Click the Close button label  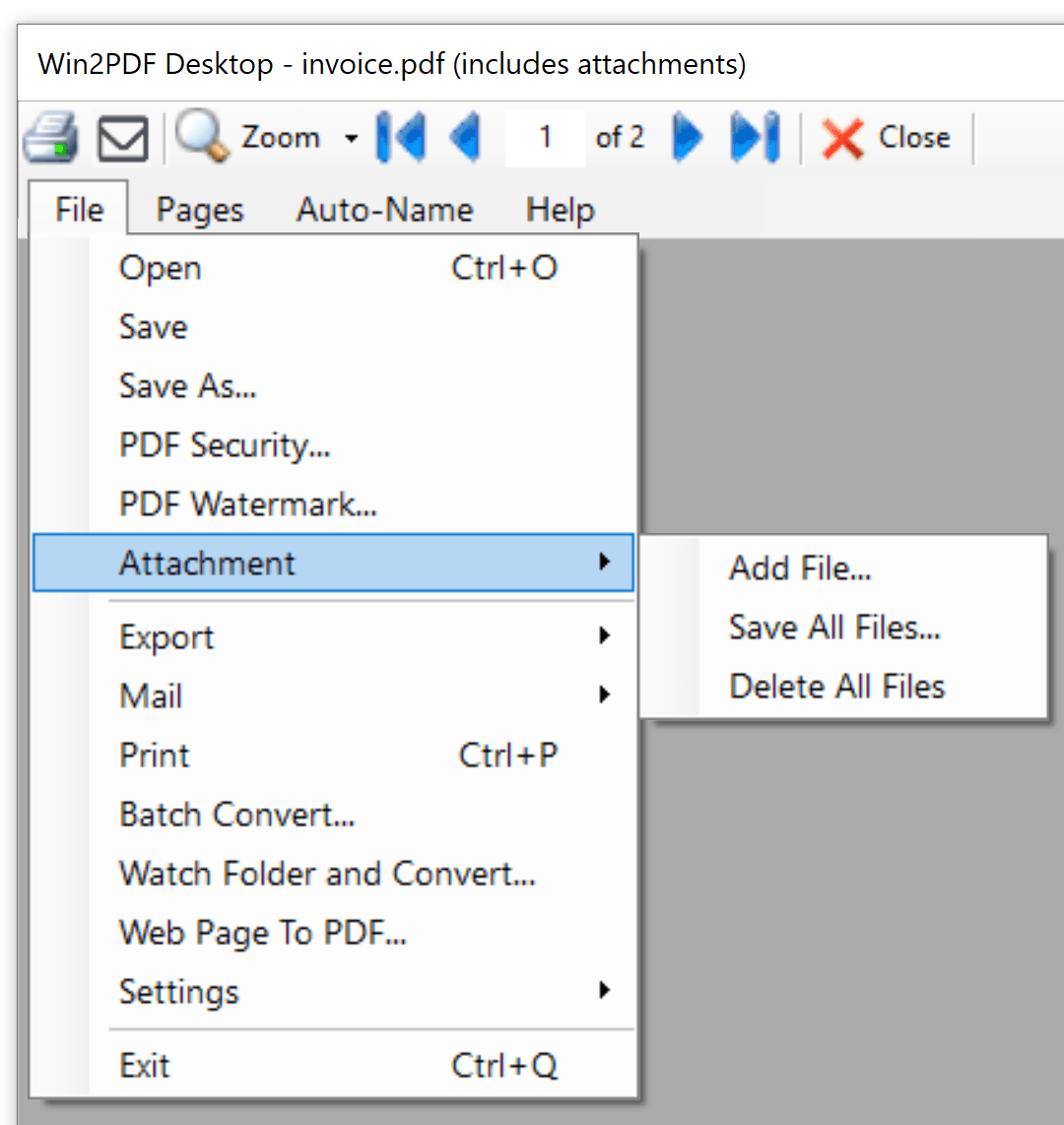pyautogui.click(x=914, y=137)
